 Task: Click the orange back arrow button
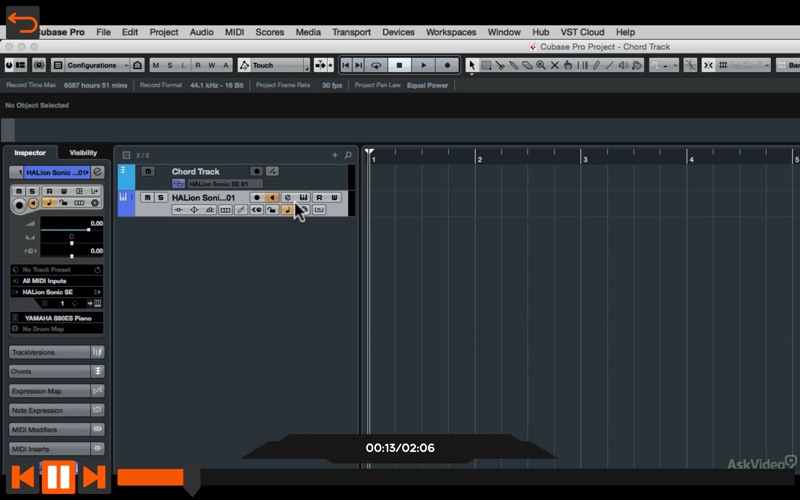(22, 23)
